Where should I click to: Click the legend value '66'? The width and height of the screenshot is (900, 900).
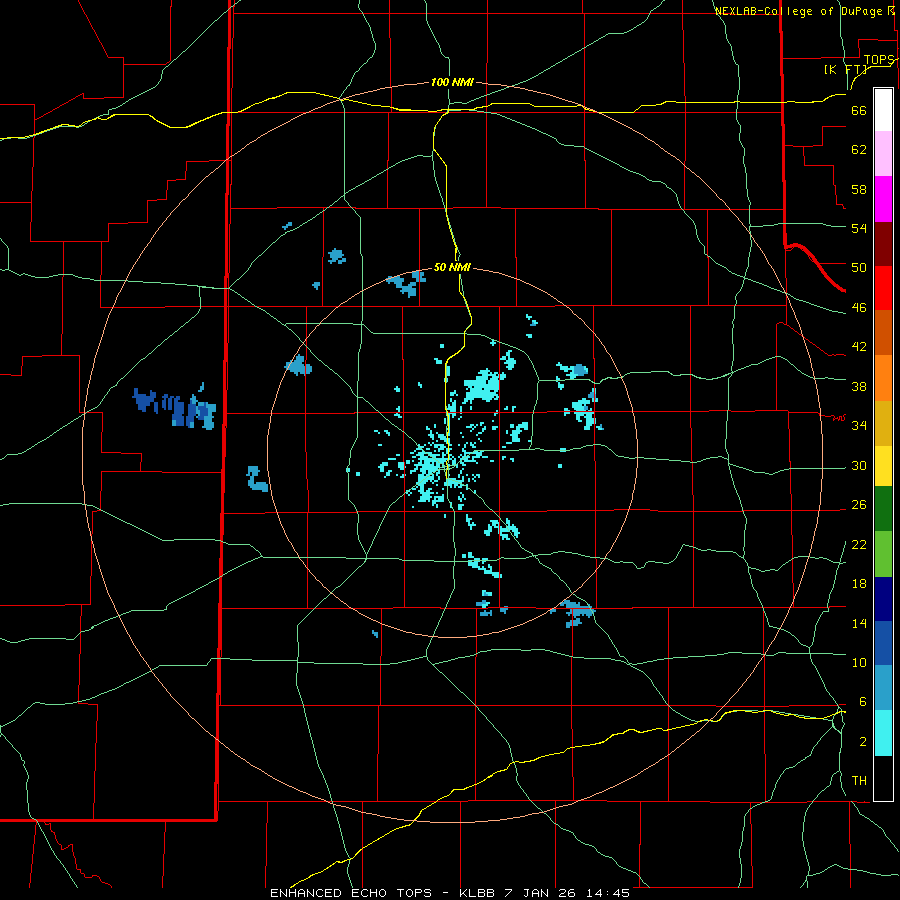(859, 110)
